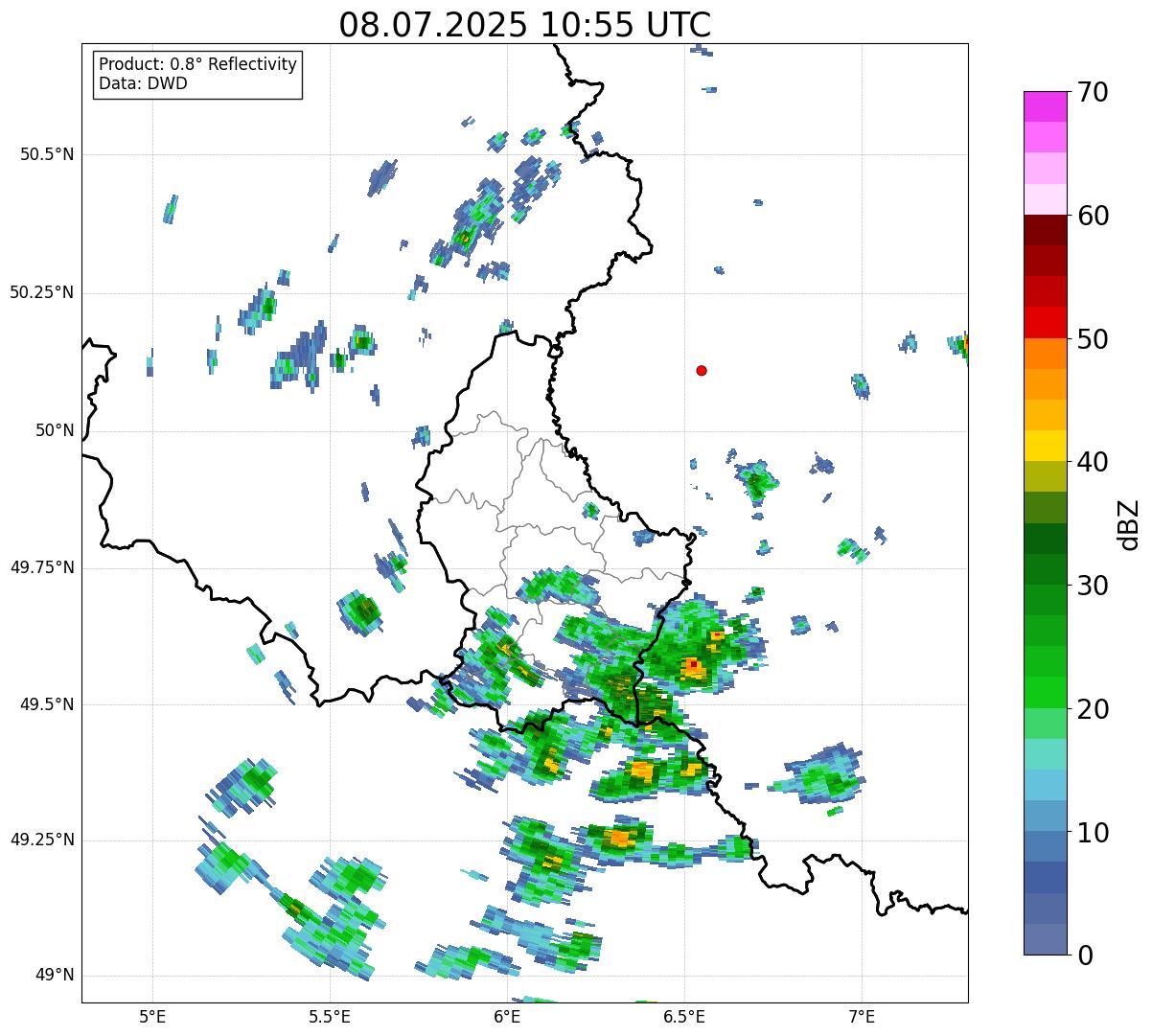The width and height of the screenshot is (1152, 1036).
Task: Click the 49.75°N latitude tick label
Action: point(42,567)
